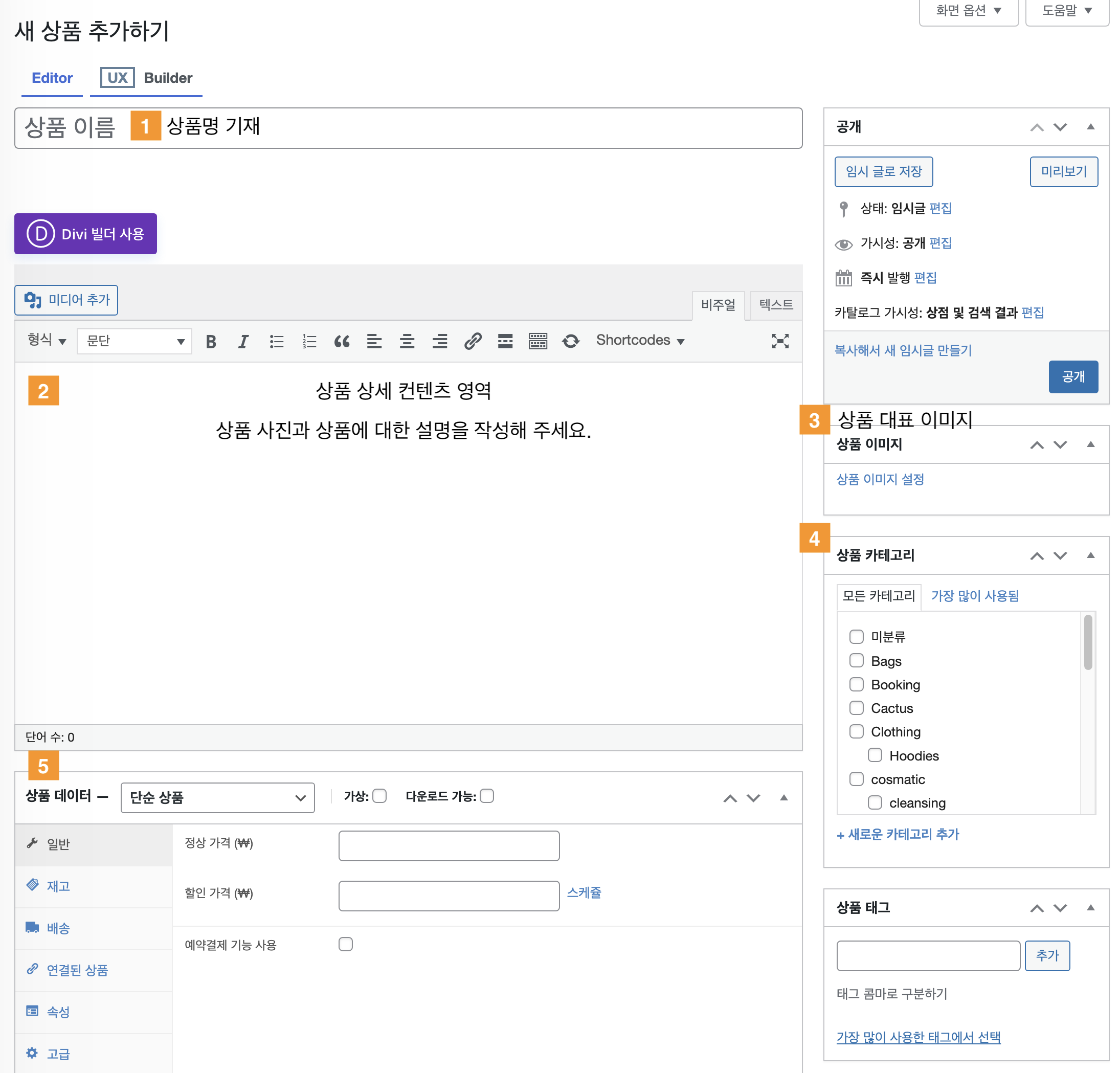Center align text icon
Viewport: 1120px width, 1073px height.
(407, 342)
